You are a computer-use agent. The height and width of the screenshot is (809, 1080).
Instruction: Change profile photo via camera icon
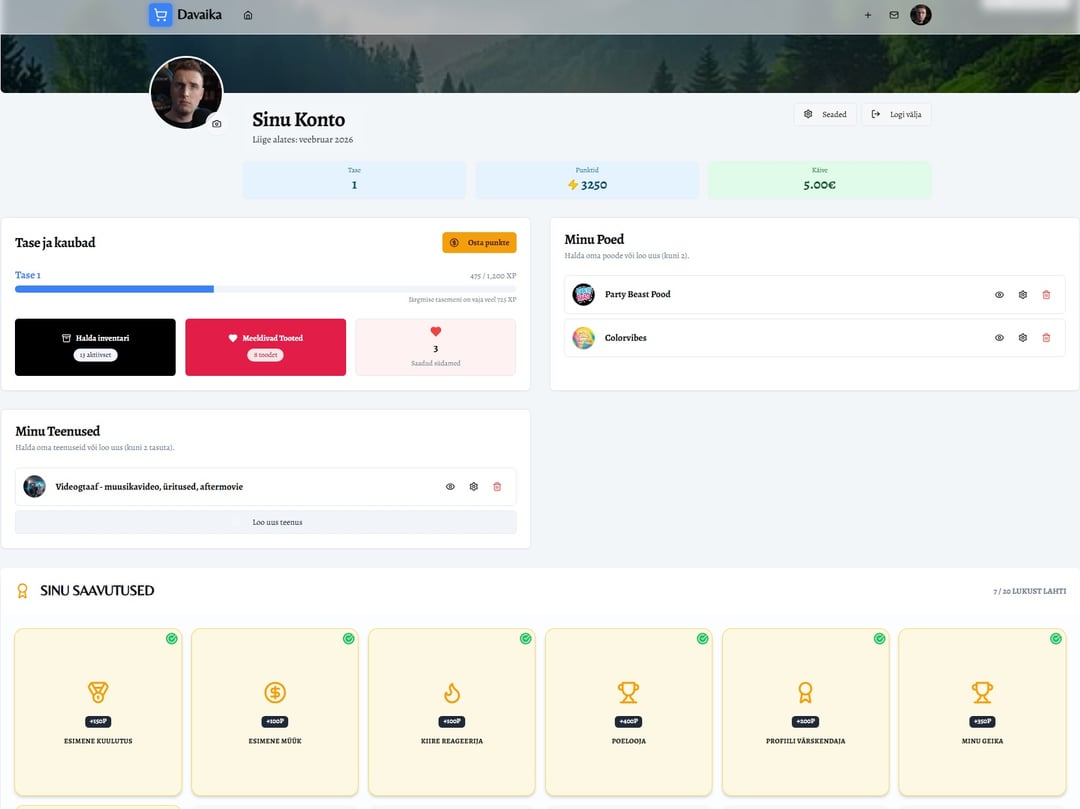tap(217, 124)
